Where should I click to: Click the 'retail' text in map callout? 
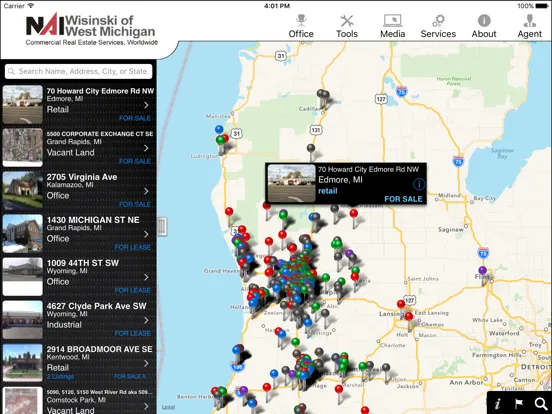click(x=328, y=191)
